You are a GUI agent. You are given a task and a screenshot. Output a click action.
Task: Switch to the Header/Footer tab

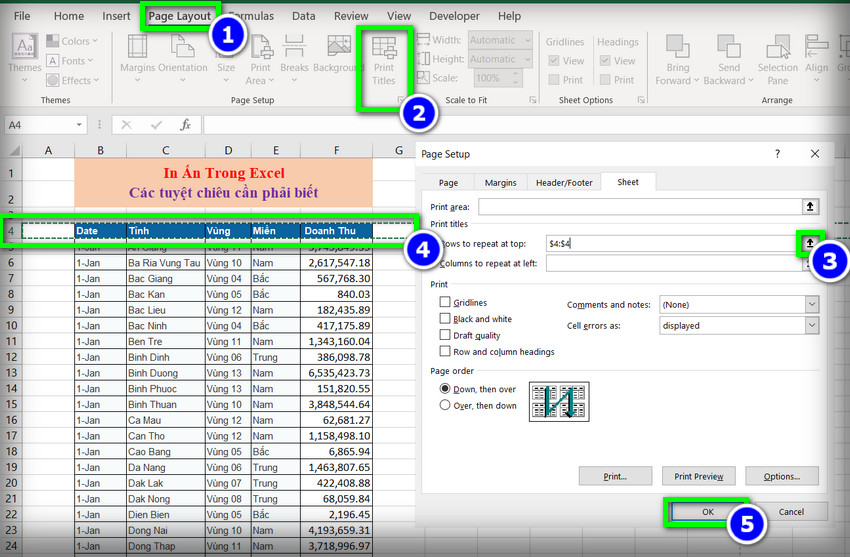click(564, 183)
